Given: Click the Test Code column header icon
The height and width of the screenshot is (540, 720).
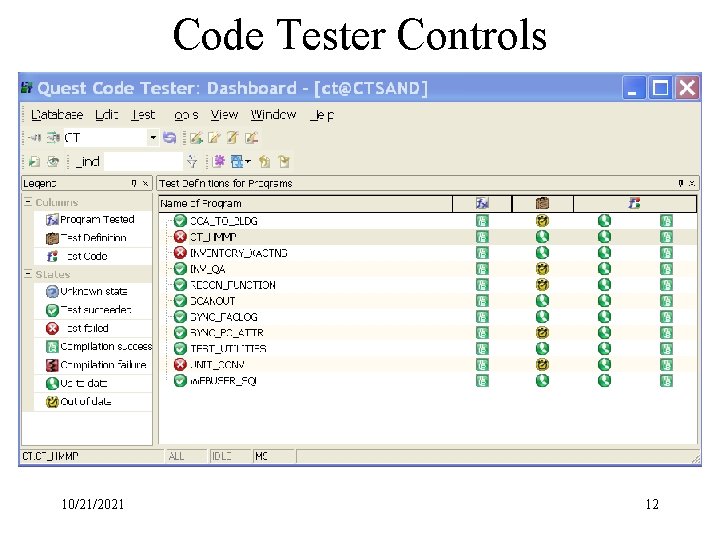Looking at the screenshot, I should 635,203.
